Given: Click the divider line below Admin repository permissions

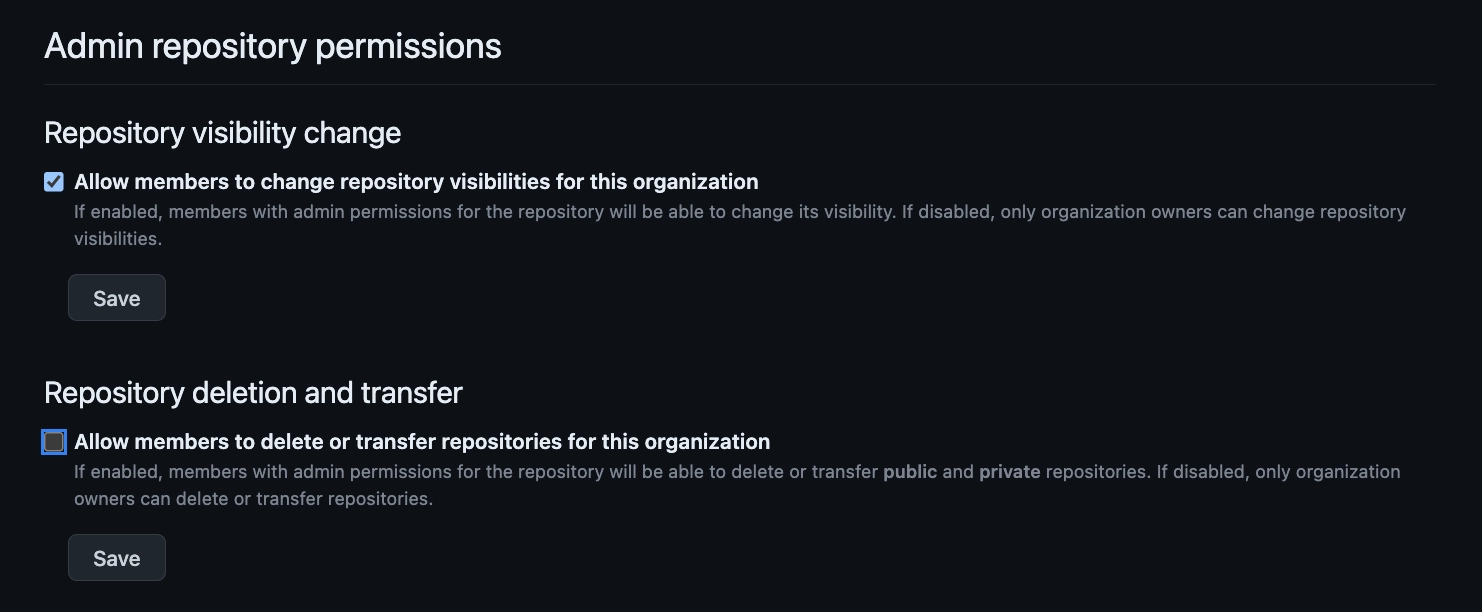Looking at the screenshot, I should point(740,85).
